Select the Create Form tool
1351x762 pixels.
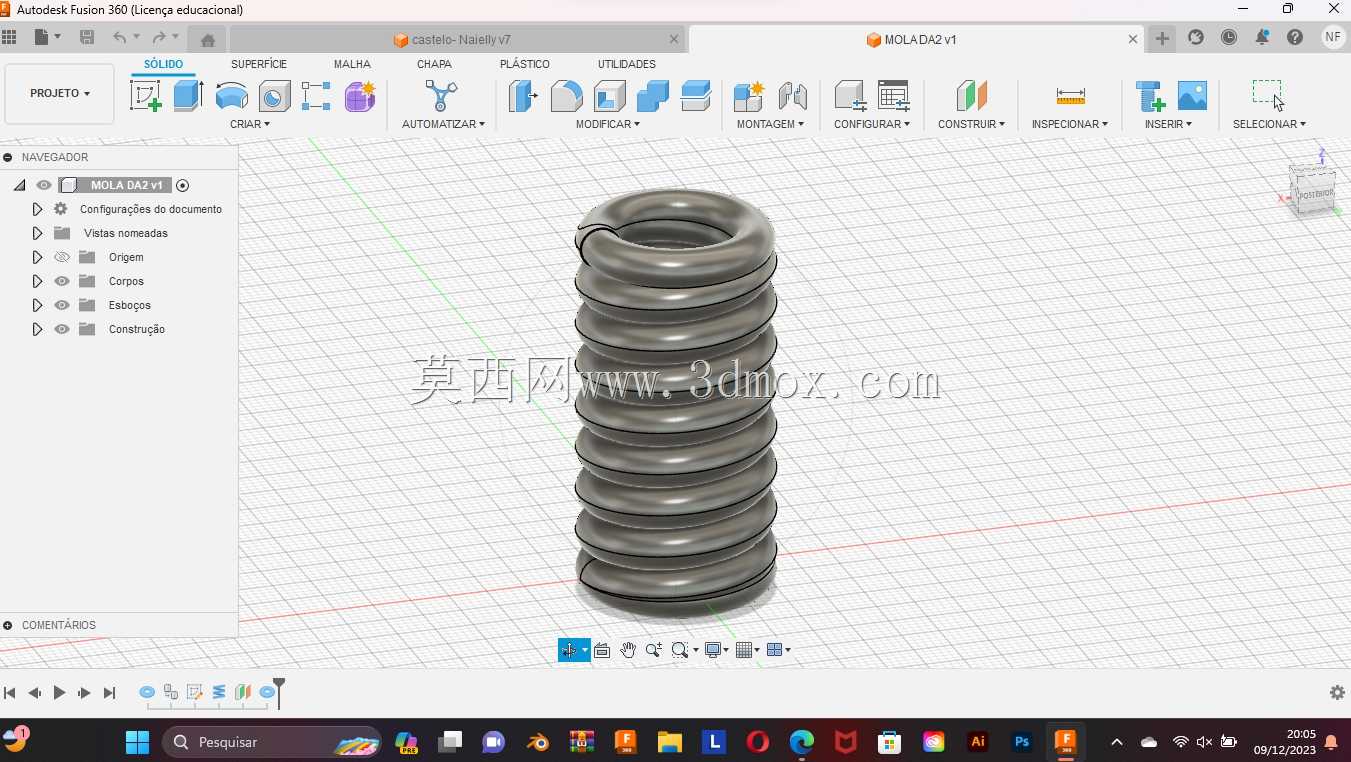coord(360,96)
